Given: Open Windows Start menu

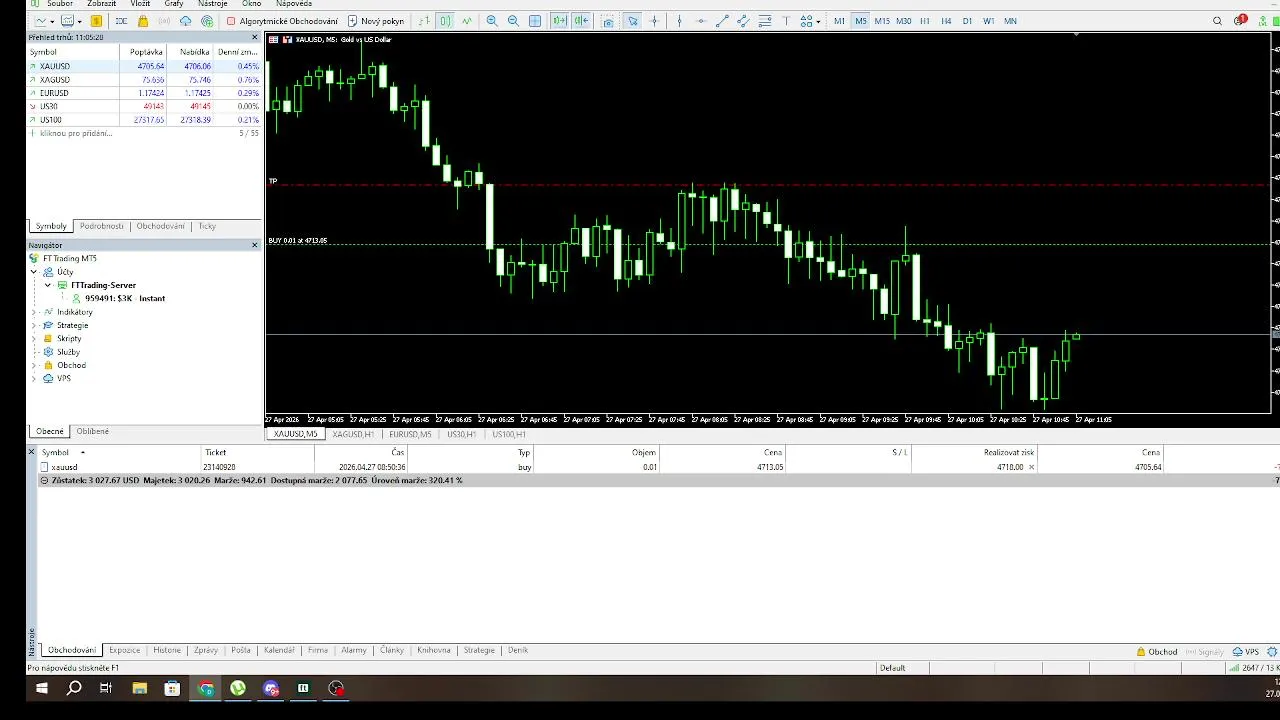Looking at the screenshot, I should click(42, 688).
